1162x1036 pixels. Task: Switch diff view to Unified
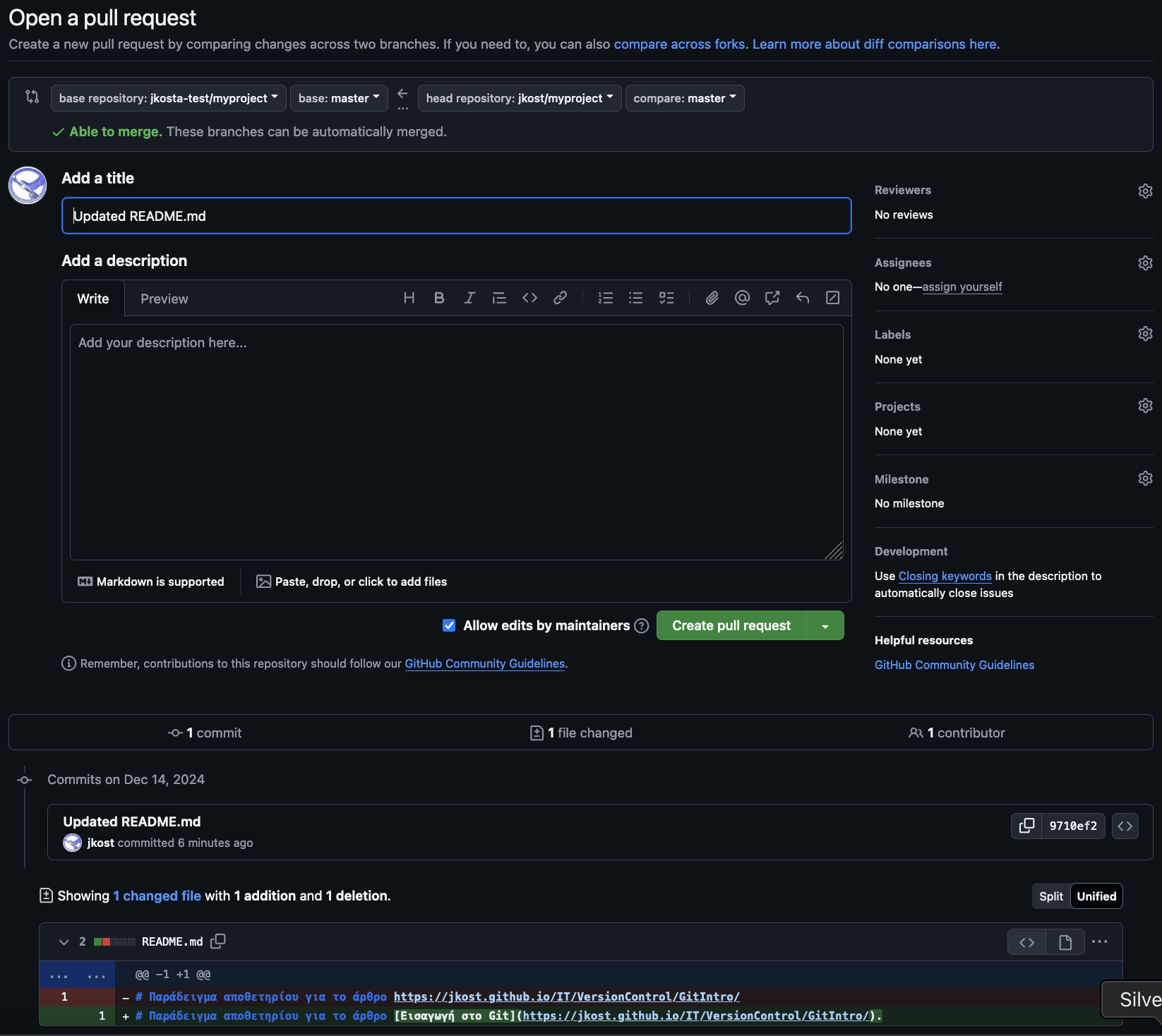[x=1096, y=896]
